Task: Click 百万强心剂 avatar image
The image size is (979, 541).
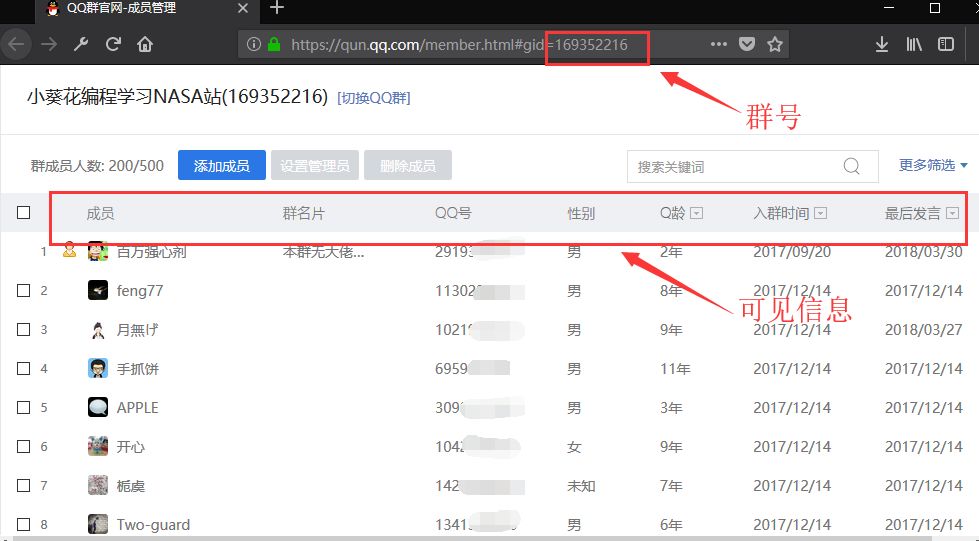Action: [97, 252]
